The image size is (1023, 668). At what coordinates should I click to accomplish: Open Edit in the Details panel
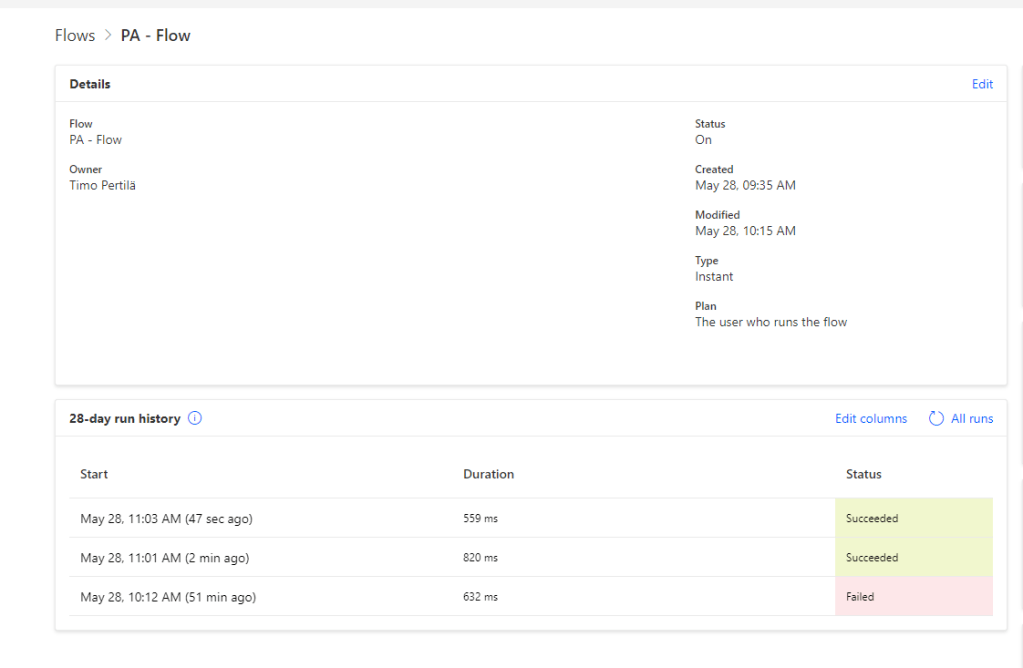[x=982, y=84]
